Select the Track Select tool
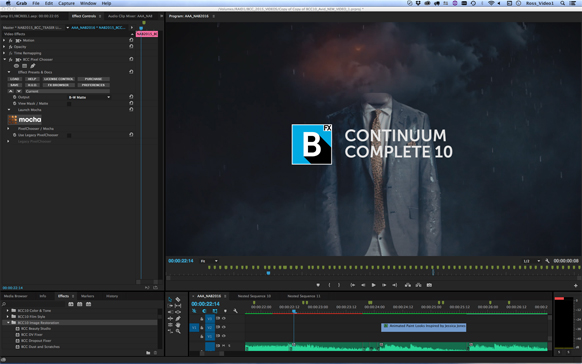Image resolution: width=582 pixels, height=364 pixels. point(170,306)
